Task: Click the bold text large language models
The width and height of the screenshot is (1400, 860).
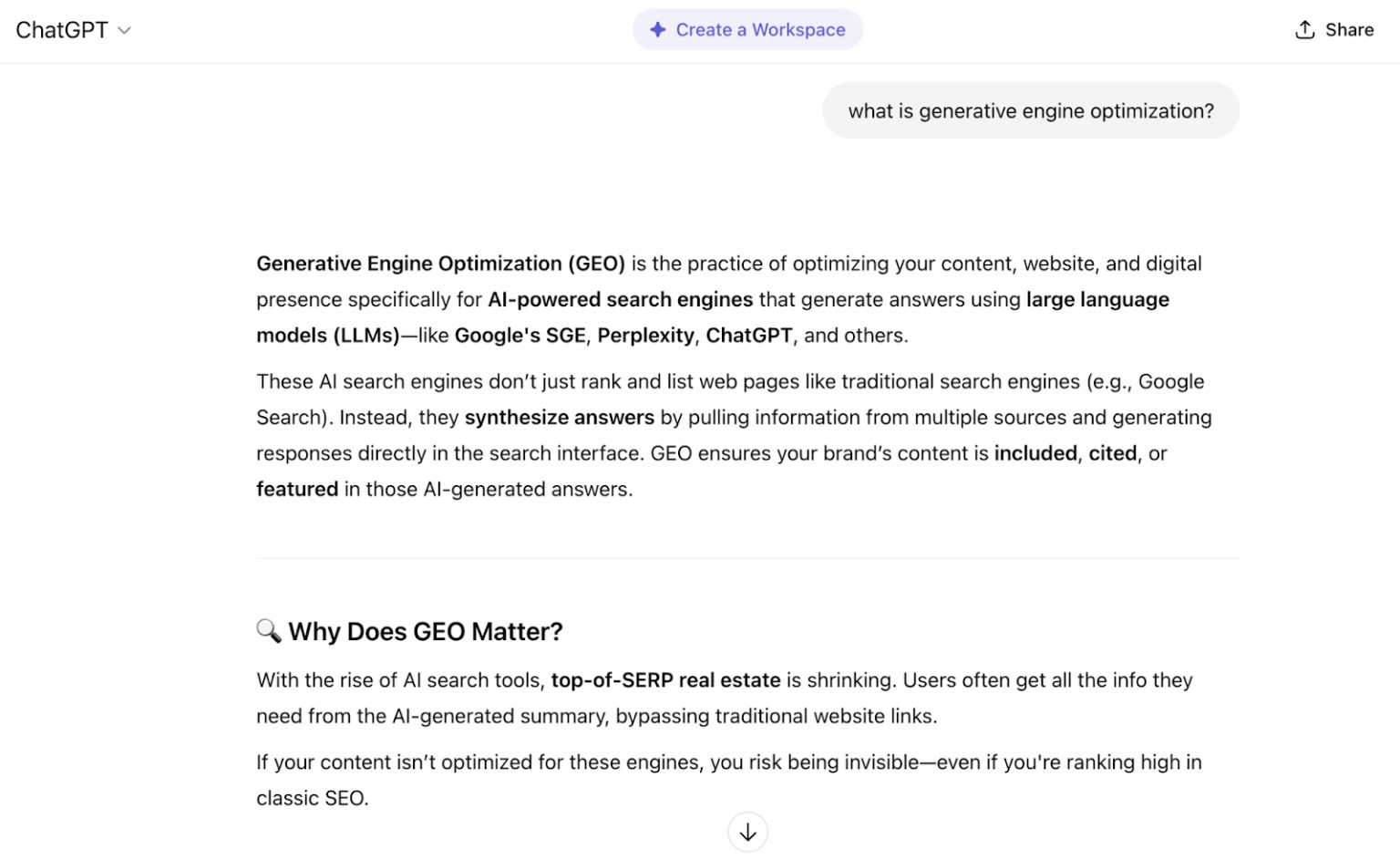Action: [1097, 299]
